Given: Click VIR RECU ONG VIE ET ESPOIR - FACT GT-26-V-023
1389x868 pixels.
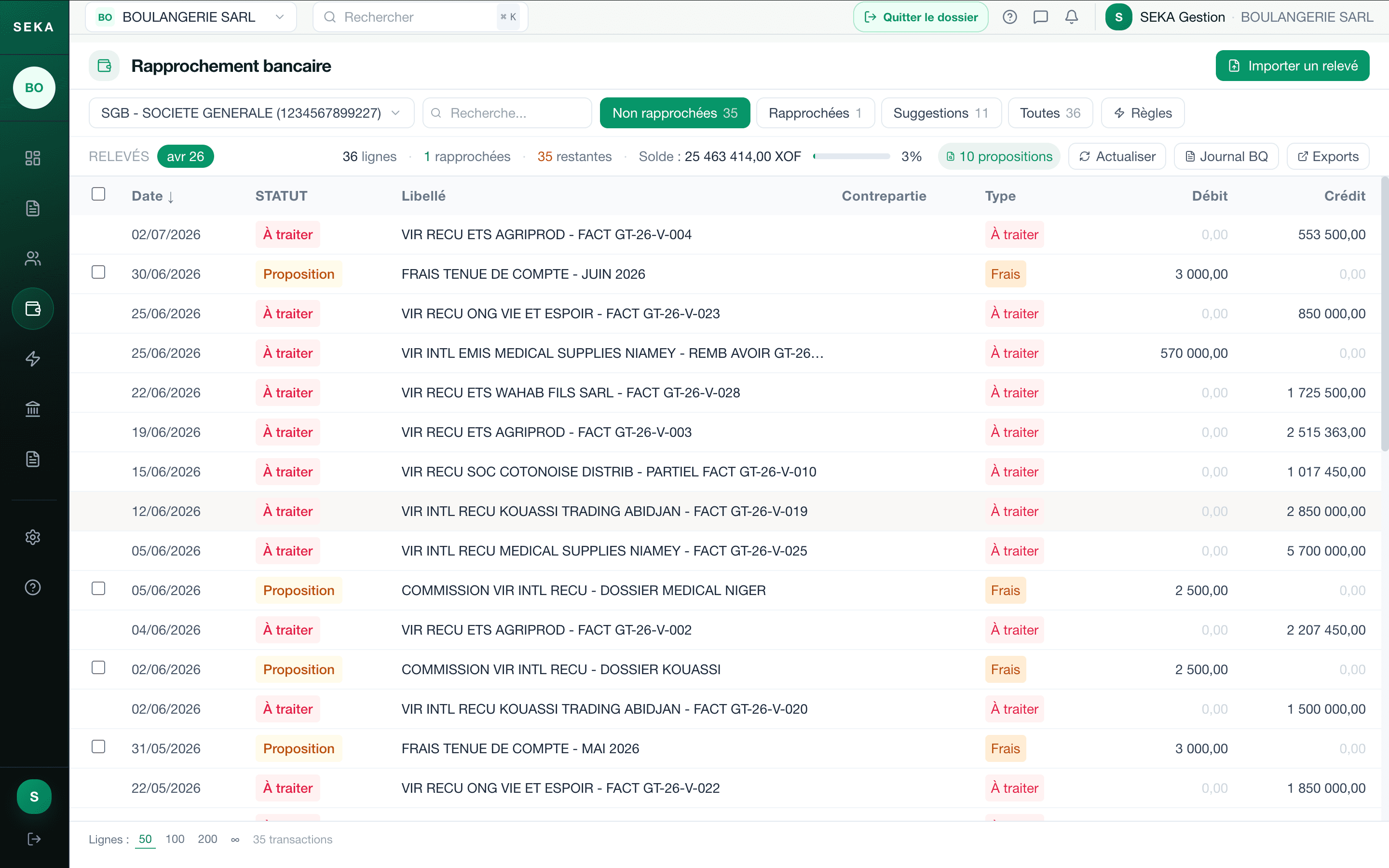Looking at the screenshot, I should click(725, 313).
